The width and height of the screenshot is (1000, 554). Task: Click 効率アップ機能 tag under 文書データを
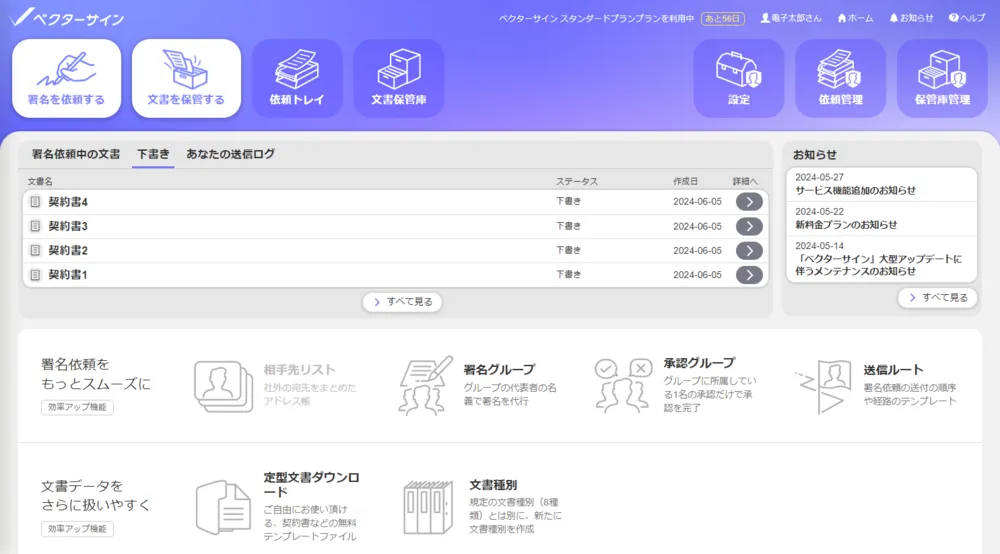click(77, 529)
